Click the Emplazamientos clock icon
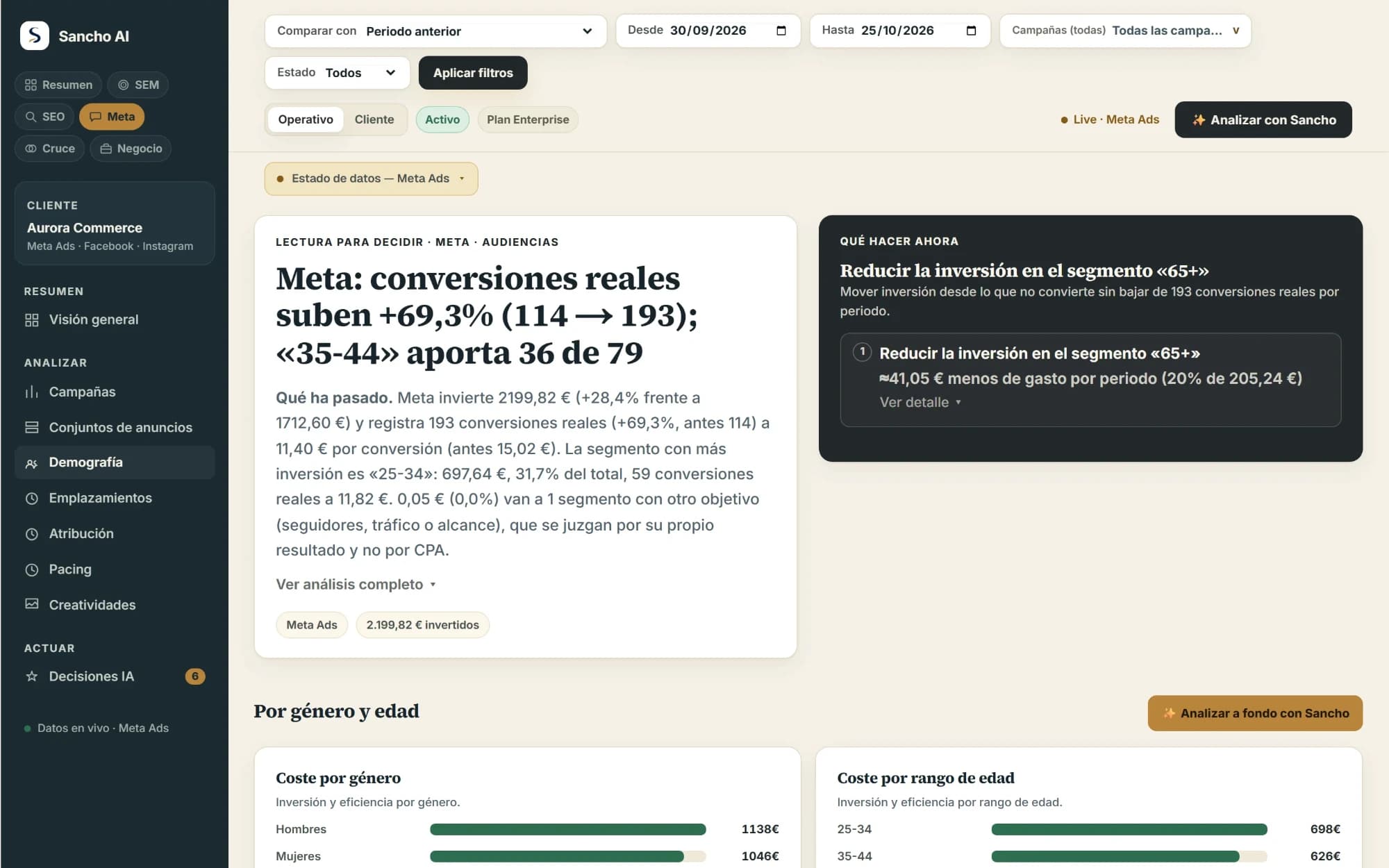Image resolution: width=1389 pixels, height=868 pixels. (31, 499)
